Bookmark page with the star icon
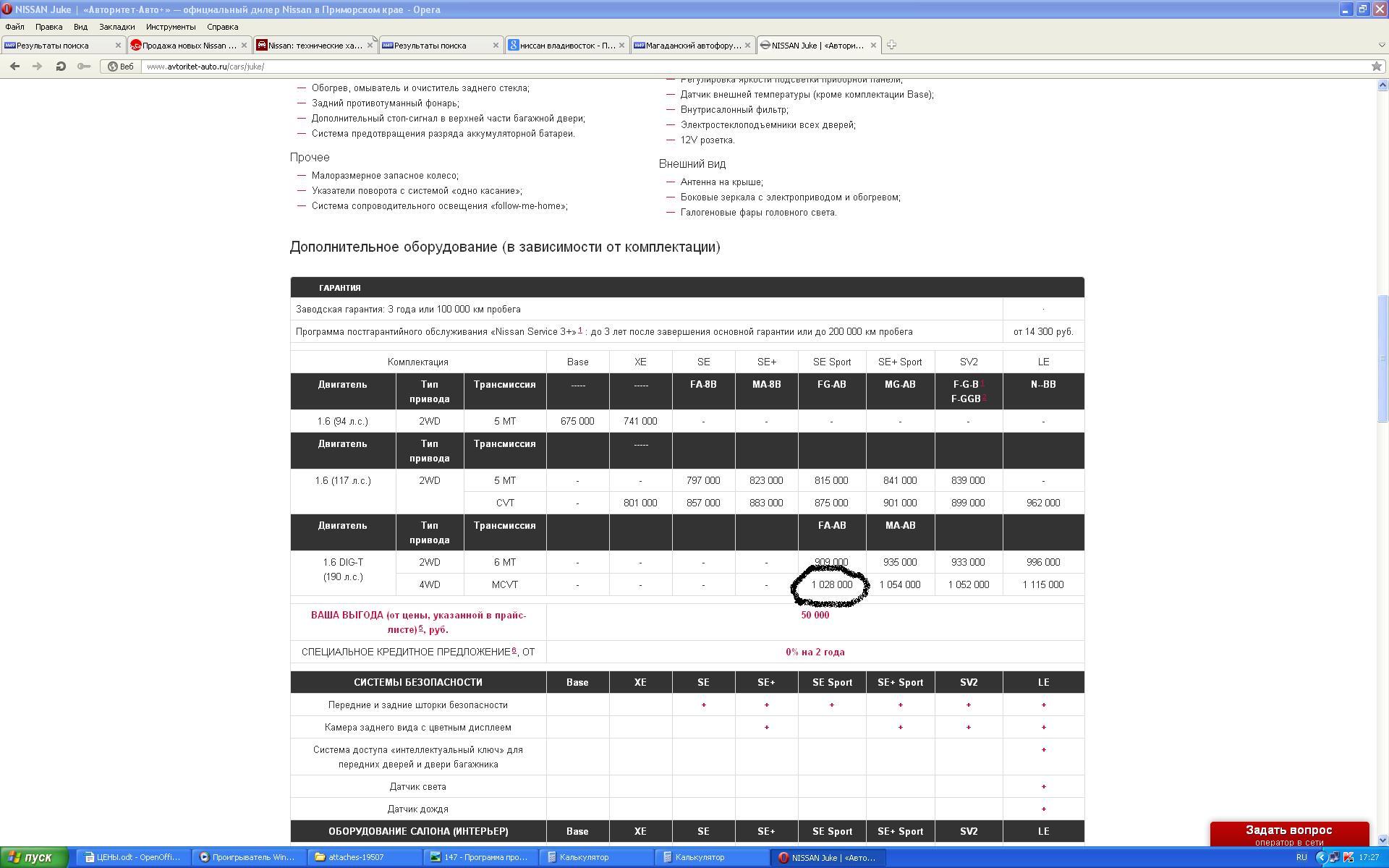Viewport: 1389px width, 868px height. click(x=1376, y=66)
